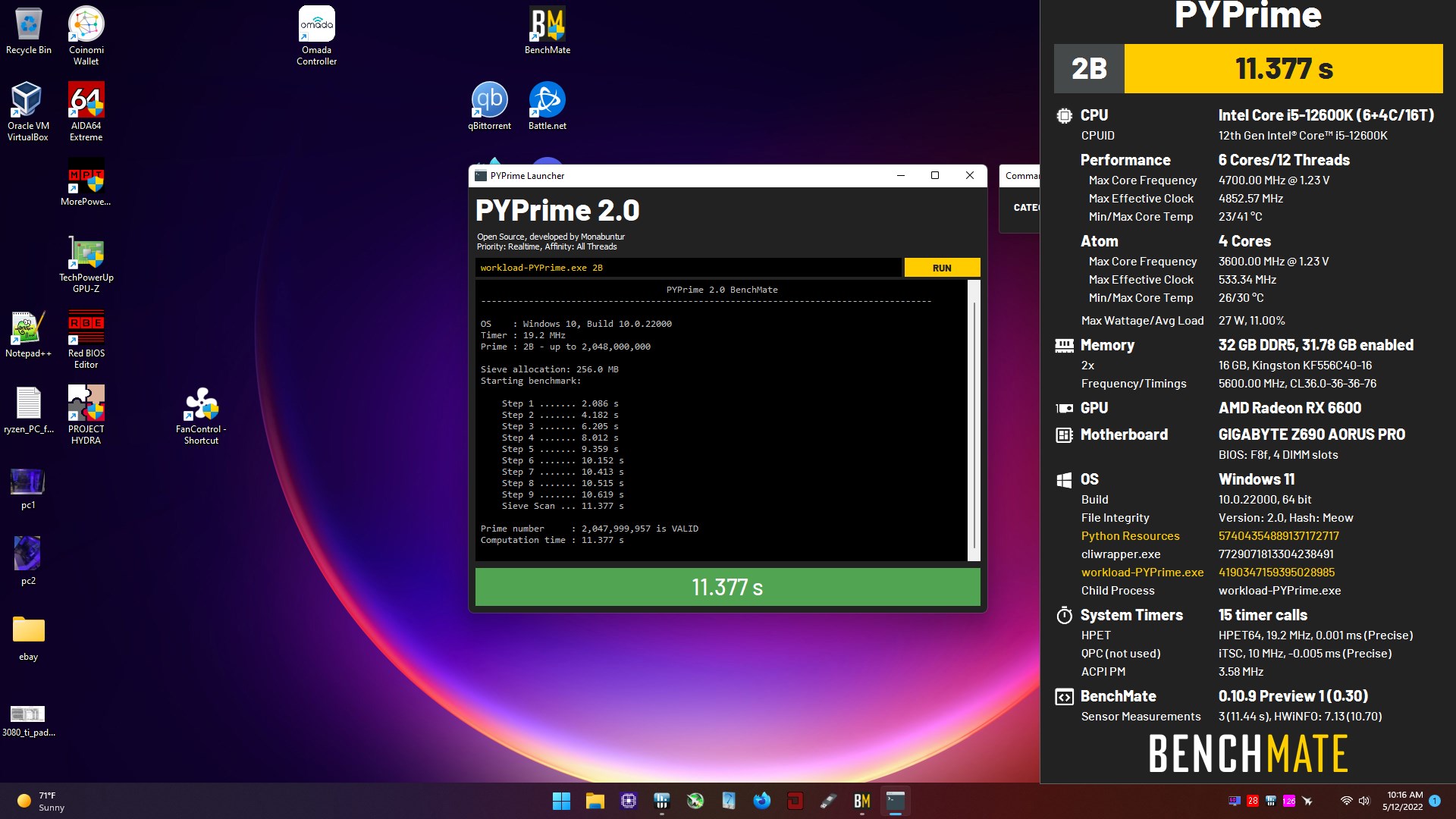
Task: Open the BenchMate desktop shortcut
Action: 548,31
